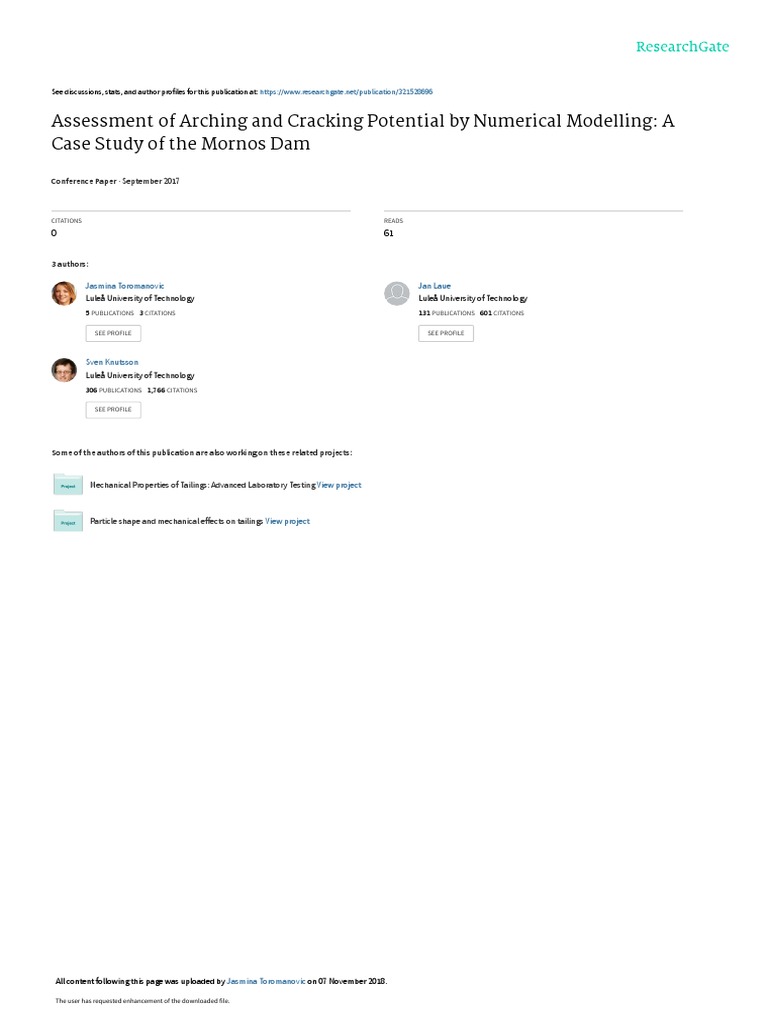Open View project link for Particle shape
The width and height of the screenshot is (768, 1024).
[288, 521]
